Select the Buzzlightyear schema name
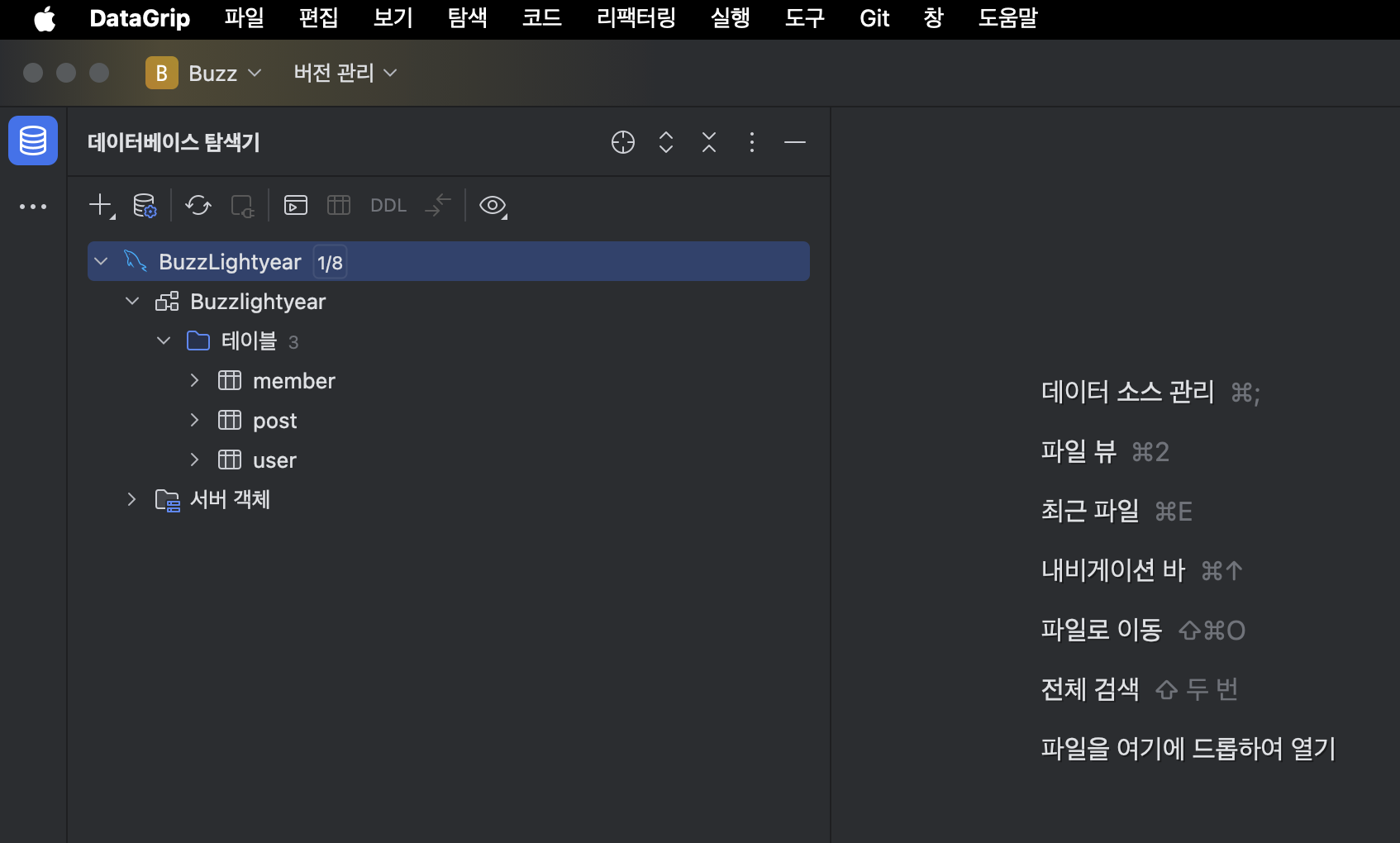 [x=258, y=302]
